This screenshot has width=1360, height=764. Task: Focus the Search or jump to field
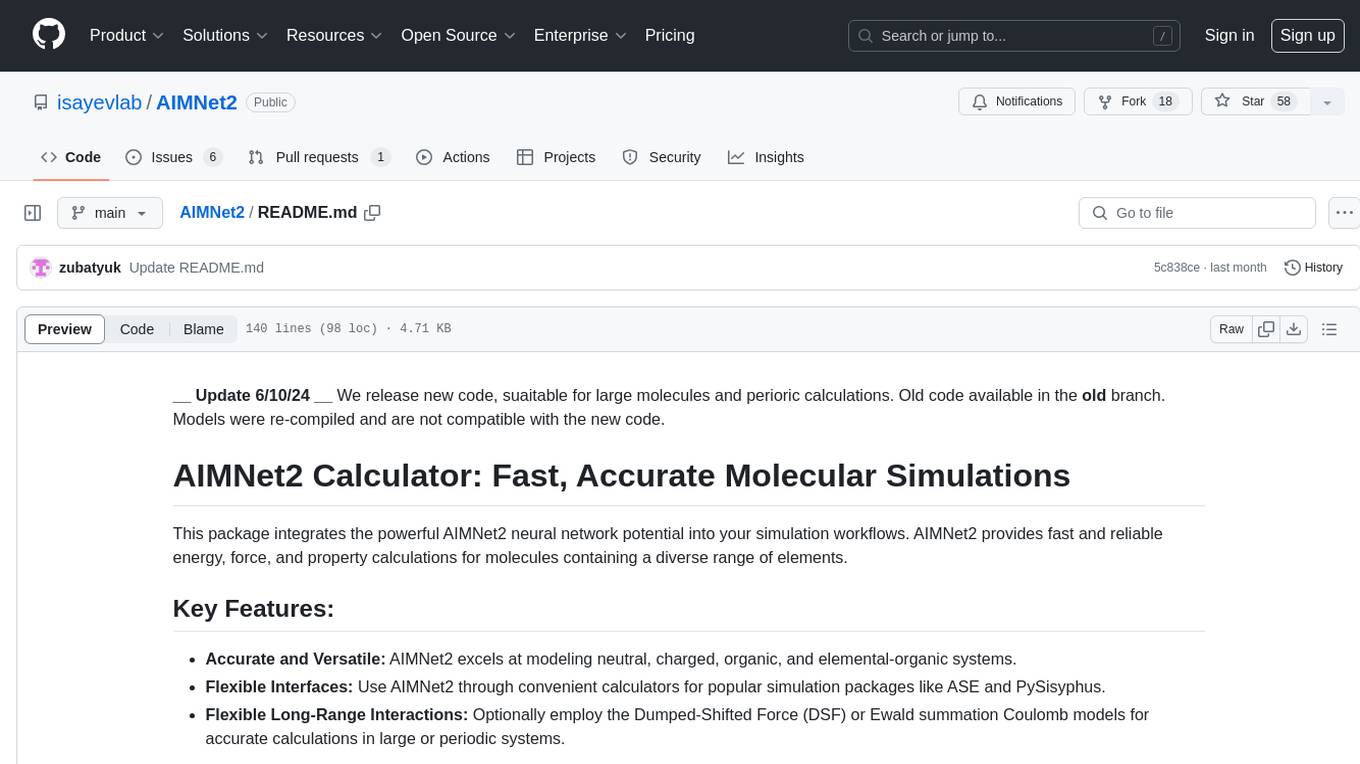pyautogui.click(x=1014, y=36)
